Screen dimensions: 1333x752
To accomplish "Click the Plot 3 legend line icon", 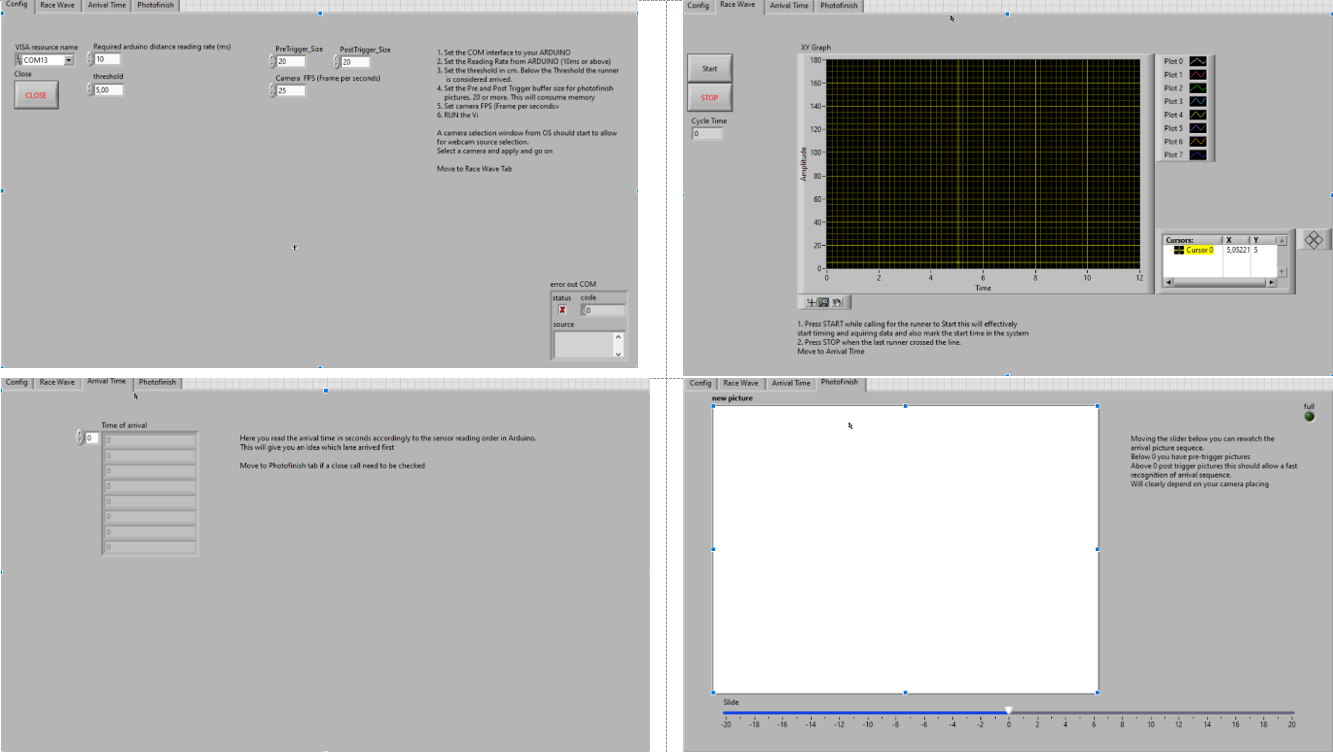I will tap(1197, 101).
